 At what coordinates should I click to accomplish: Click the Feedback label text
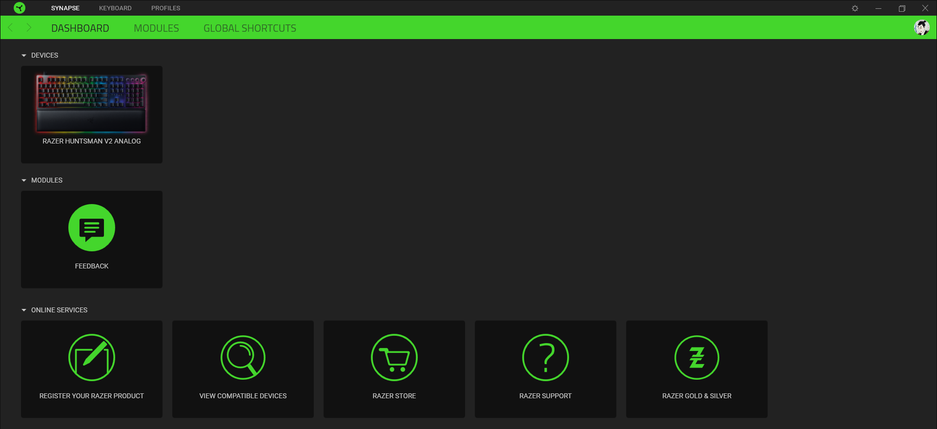91,266
